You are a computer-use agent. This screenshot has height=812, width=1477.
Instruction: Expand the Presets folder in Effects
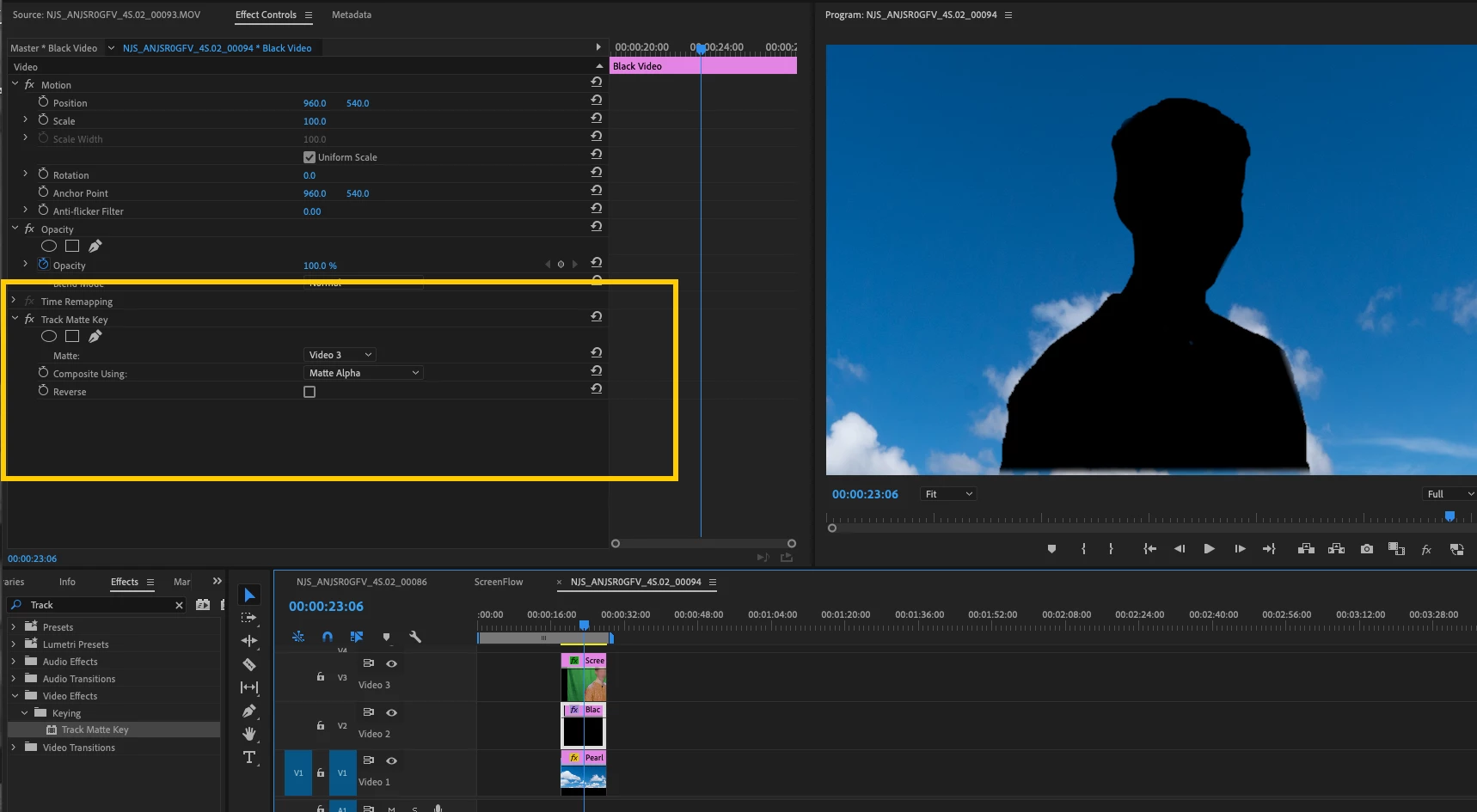[x=14, y=626]
